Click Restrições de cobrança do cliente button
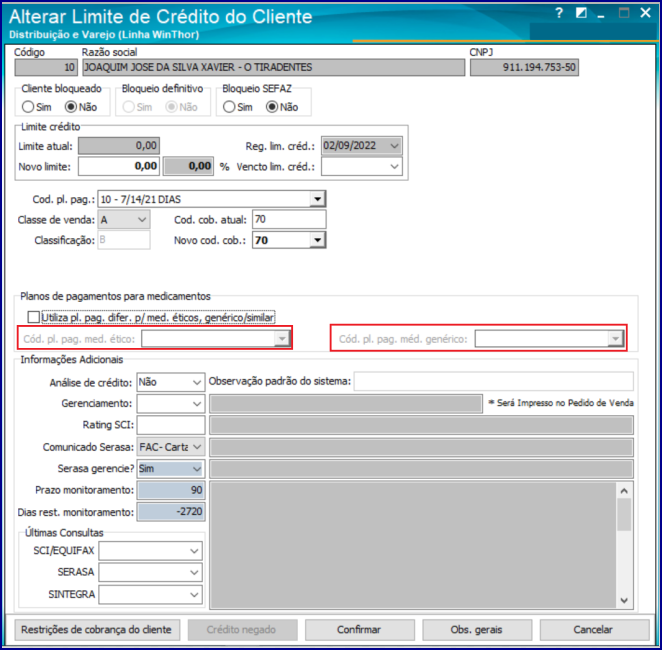 (x=97, y=630)
